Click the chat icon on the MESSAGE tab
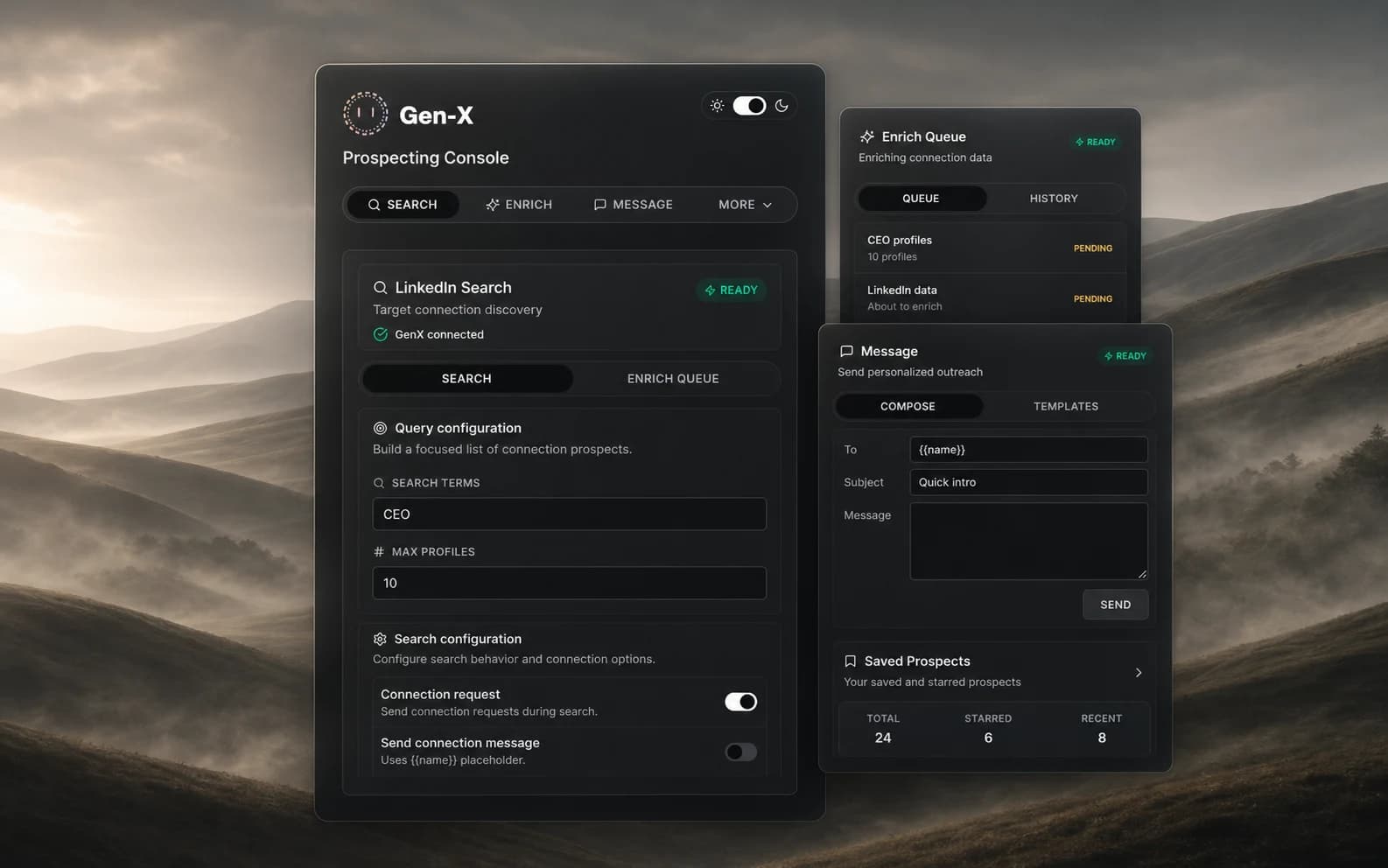 click(x=599, y=205)
